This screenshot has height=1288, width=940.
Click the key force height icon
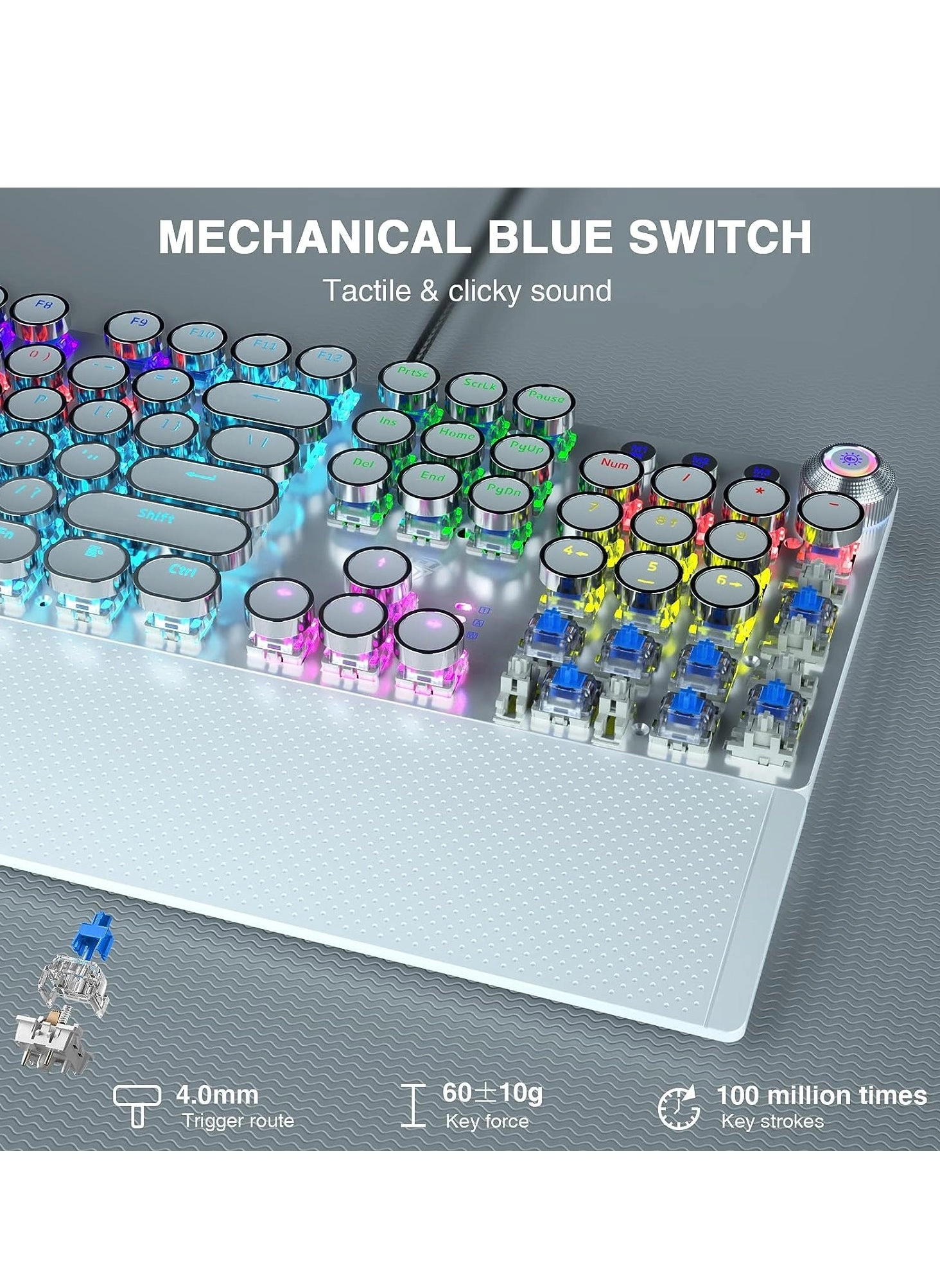tap(412, 1105)
